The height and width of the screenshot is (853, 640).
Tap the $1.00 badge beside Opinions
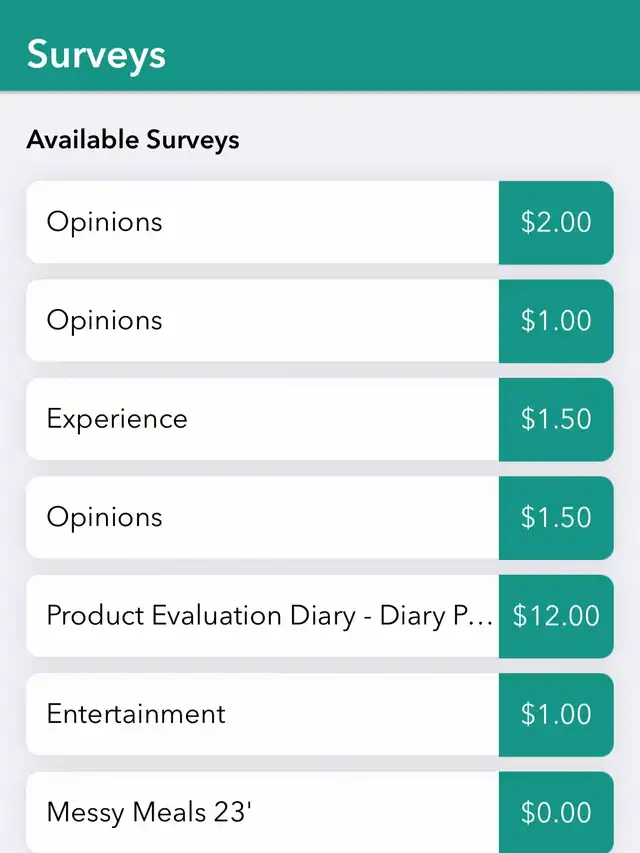[556, 320]
